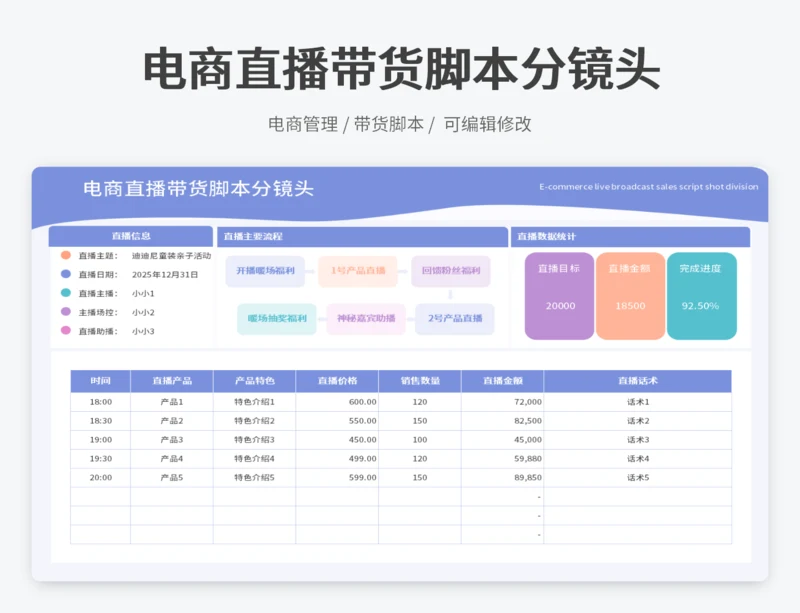800x613 pixels.
Task: Select the 89,850 amount cell
Action: pyautogui.click(x=503, y=478)
